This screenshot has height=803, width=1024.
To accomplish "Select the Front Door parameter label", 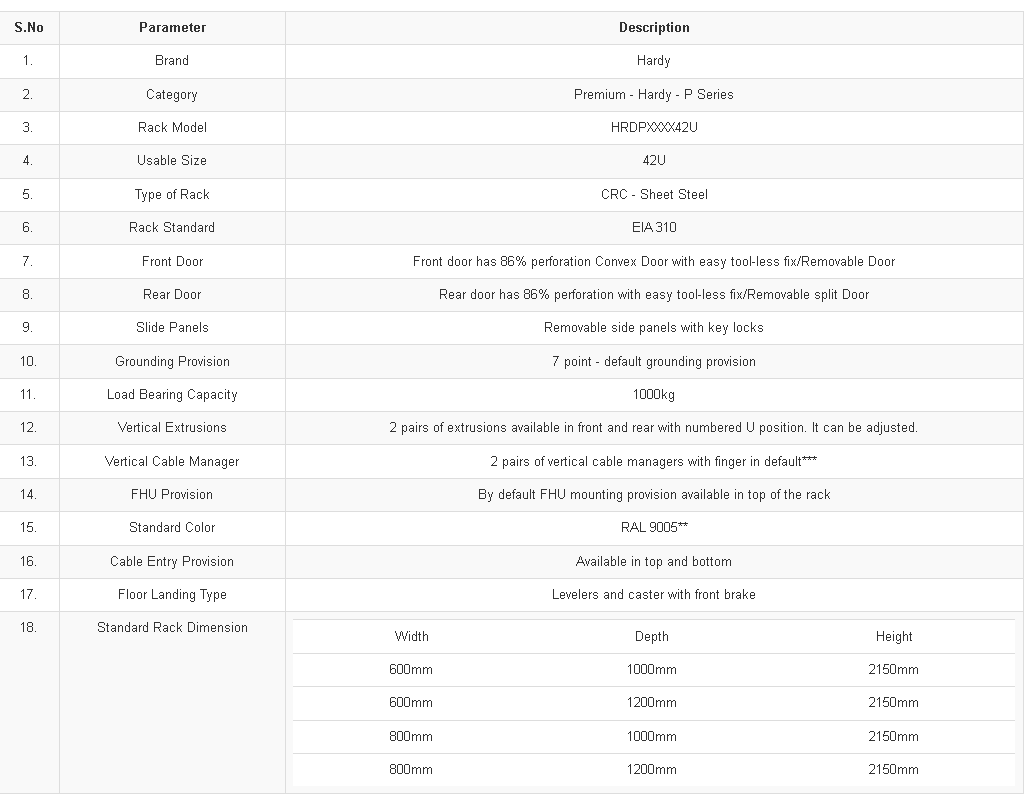I will click(172, 262).
